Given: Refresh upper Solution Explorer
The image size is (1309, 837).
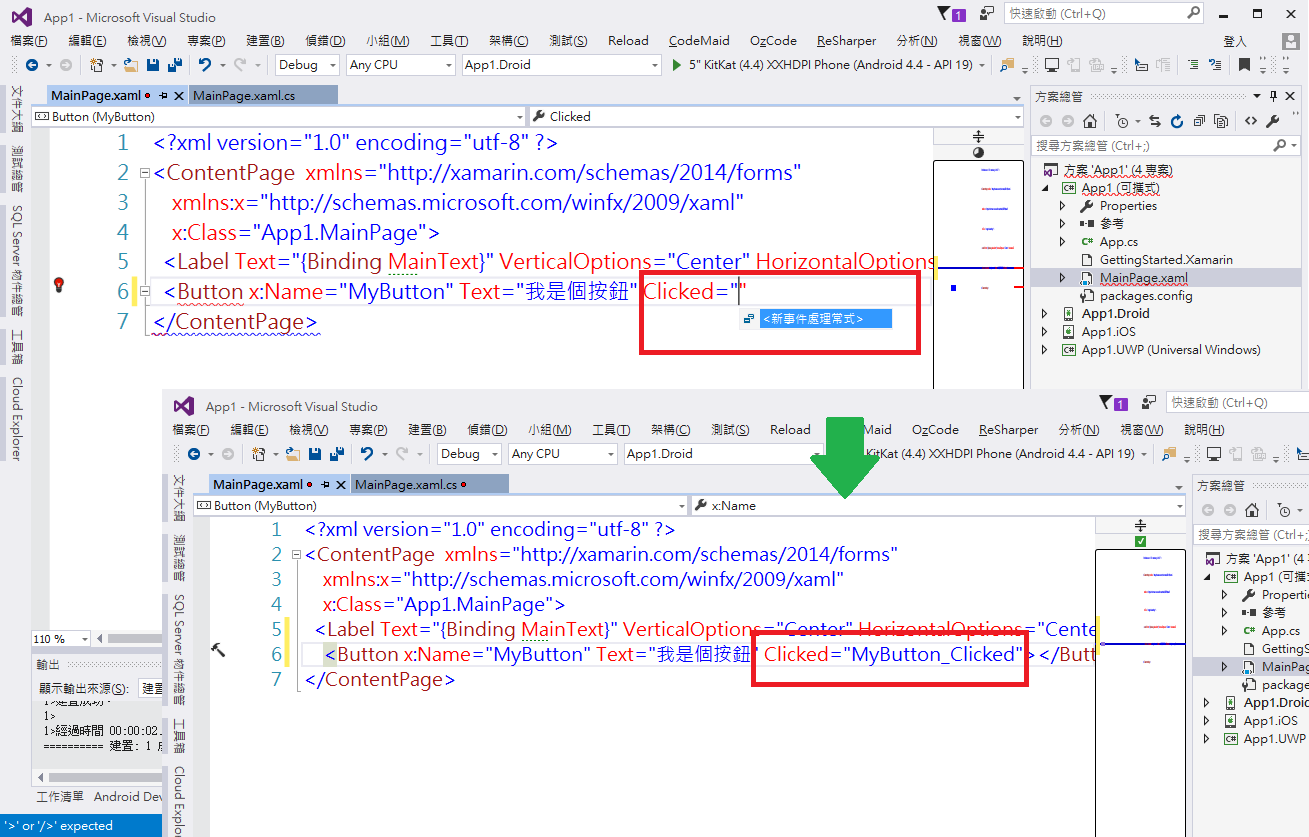Looking at the screenshot, I should coord(1177,121).
